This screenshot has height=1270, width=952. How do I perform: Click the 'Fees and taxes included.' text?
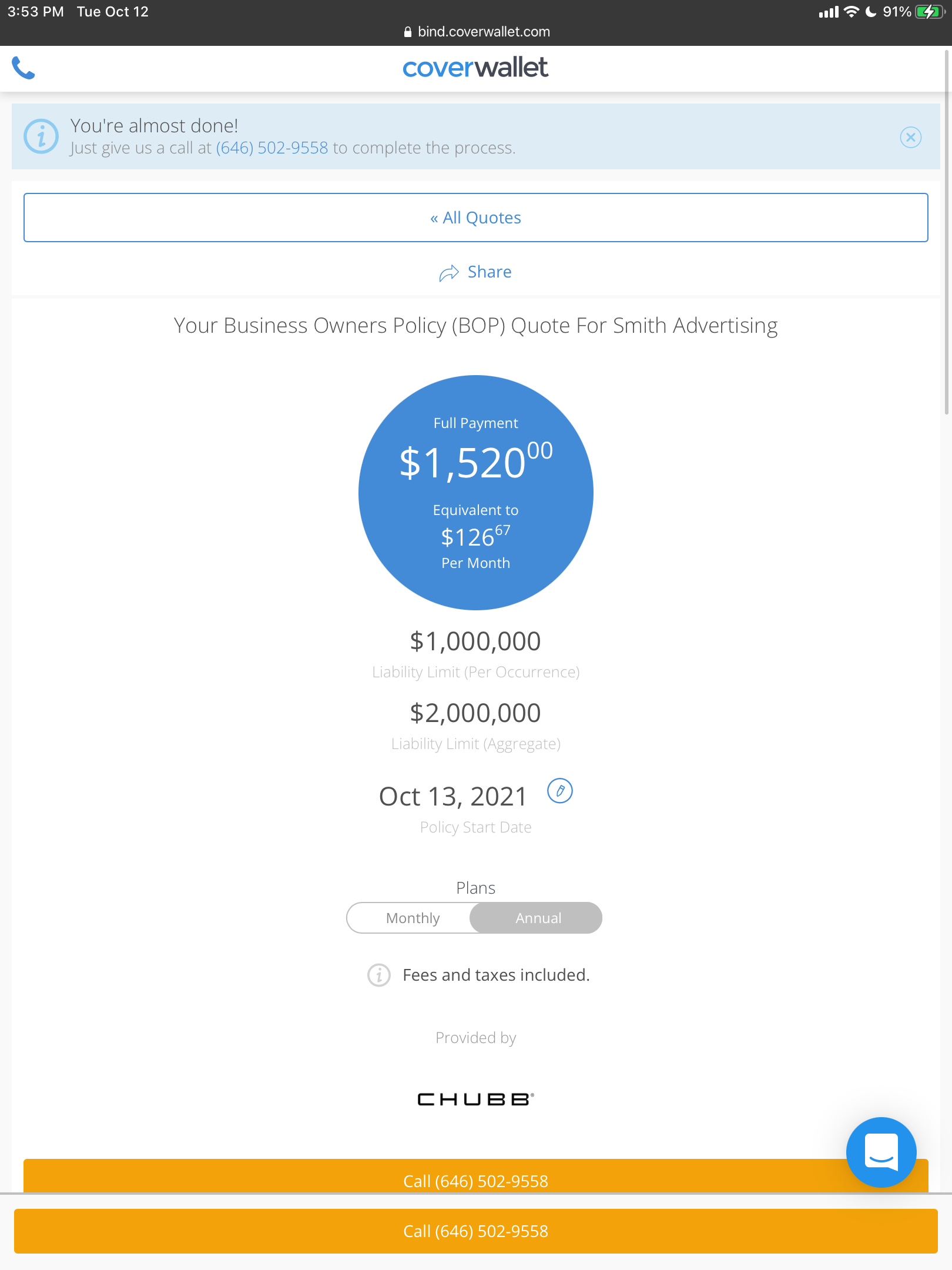coord(496,975)
